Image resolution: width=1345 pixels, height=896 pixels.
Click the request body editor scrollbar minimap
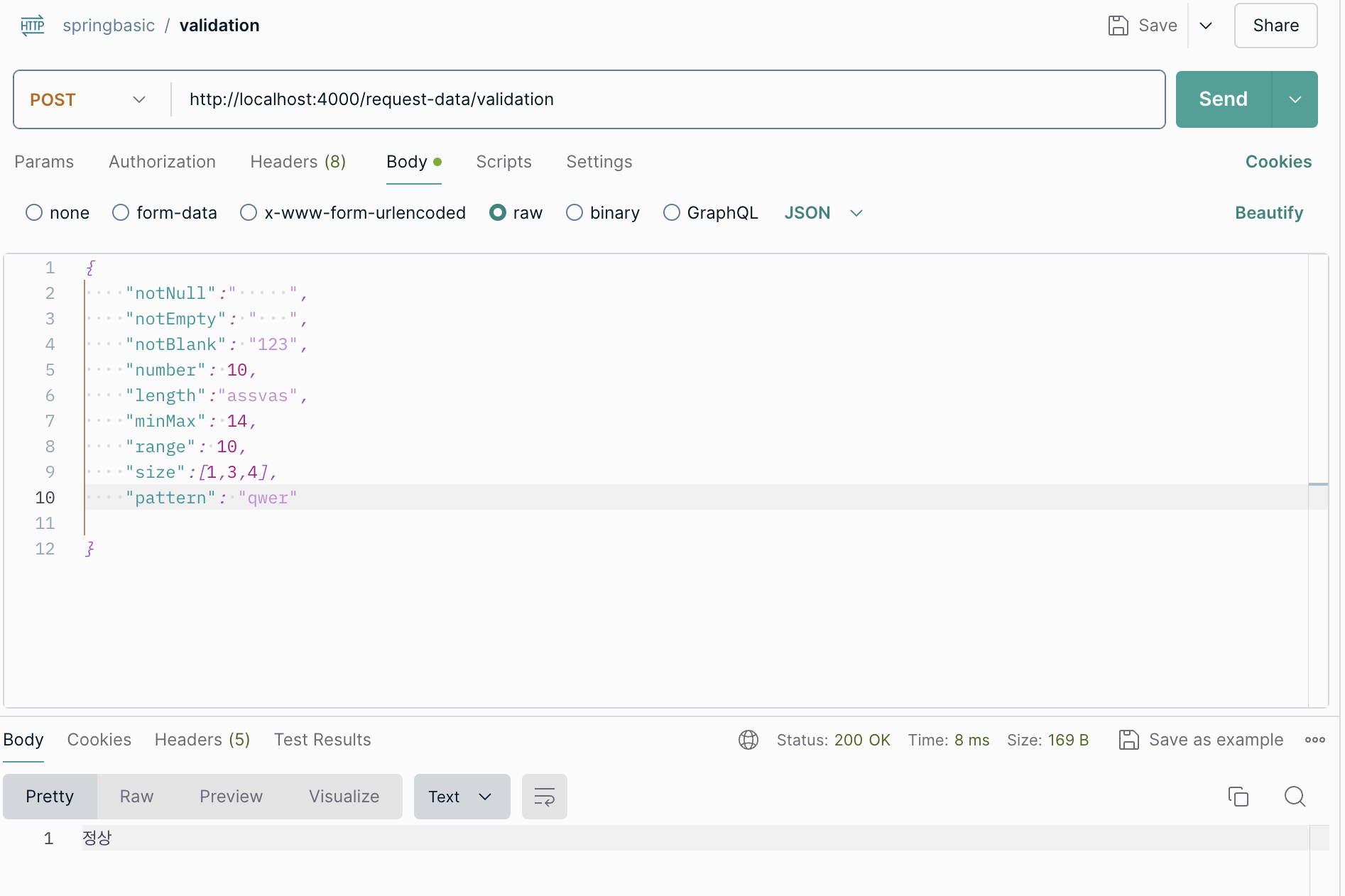pyautogui.click(x=1318, y=480)
